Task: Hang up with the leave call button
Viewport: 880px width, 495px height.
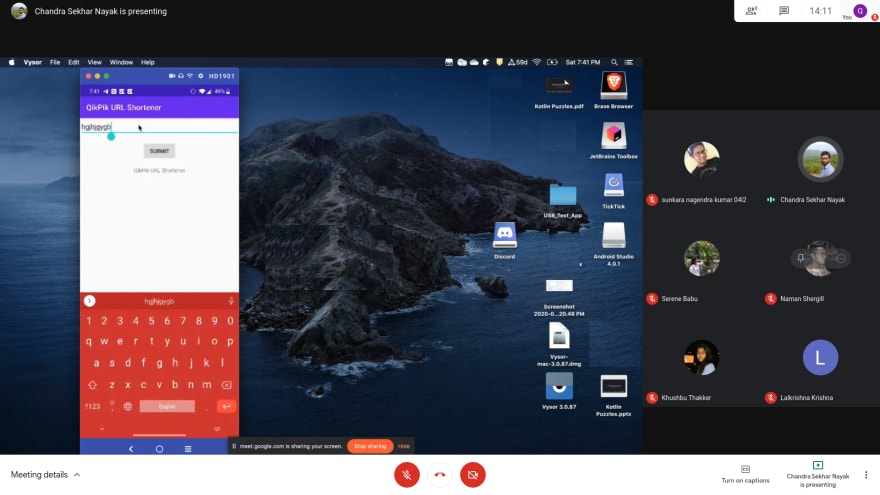Action: (440, 475)
